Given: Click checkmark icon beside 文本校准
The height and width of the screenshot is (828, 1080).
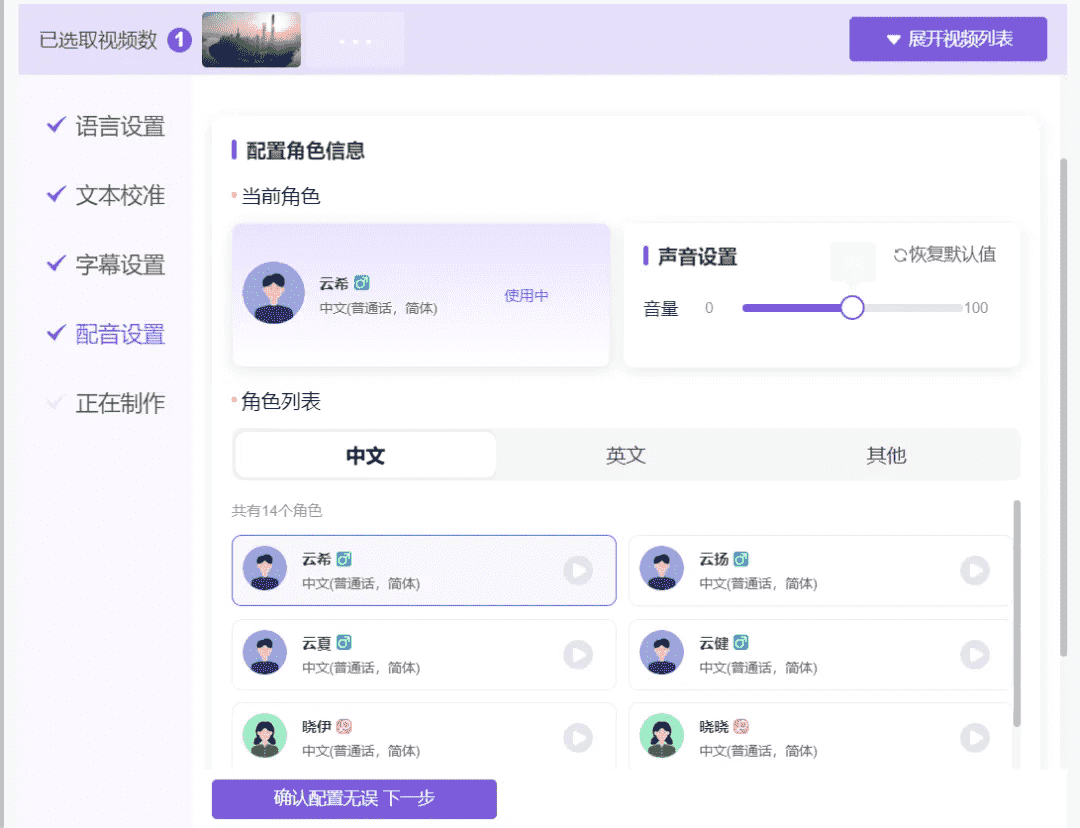Looking at the screenshot, I should point(56,194).
